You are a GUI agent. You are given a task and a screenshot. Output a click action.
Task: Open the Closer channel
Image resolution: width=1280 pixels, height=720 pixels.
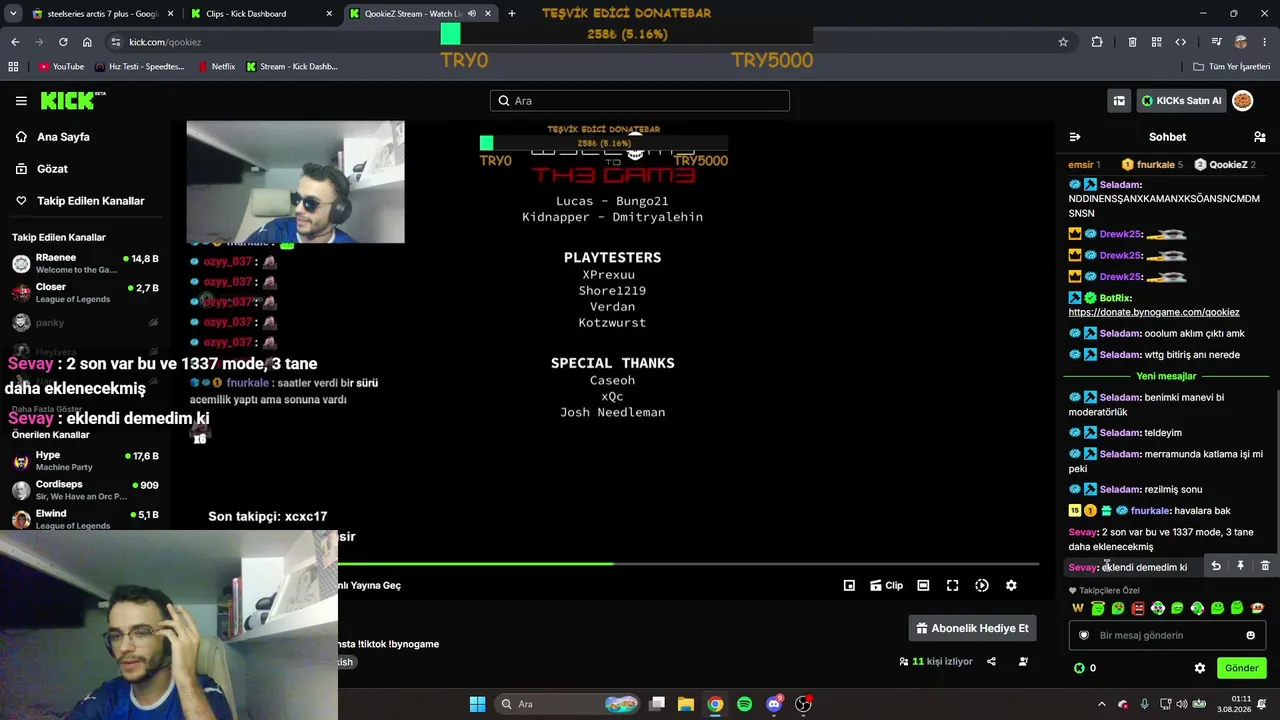pos(85,293)
